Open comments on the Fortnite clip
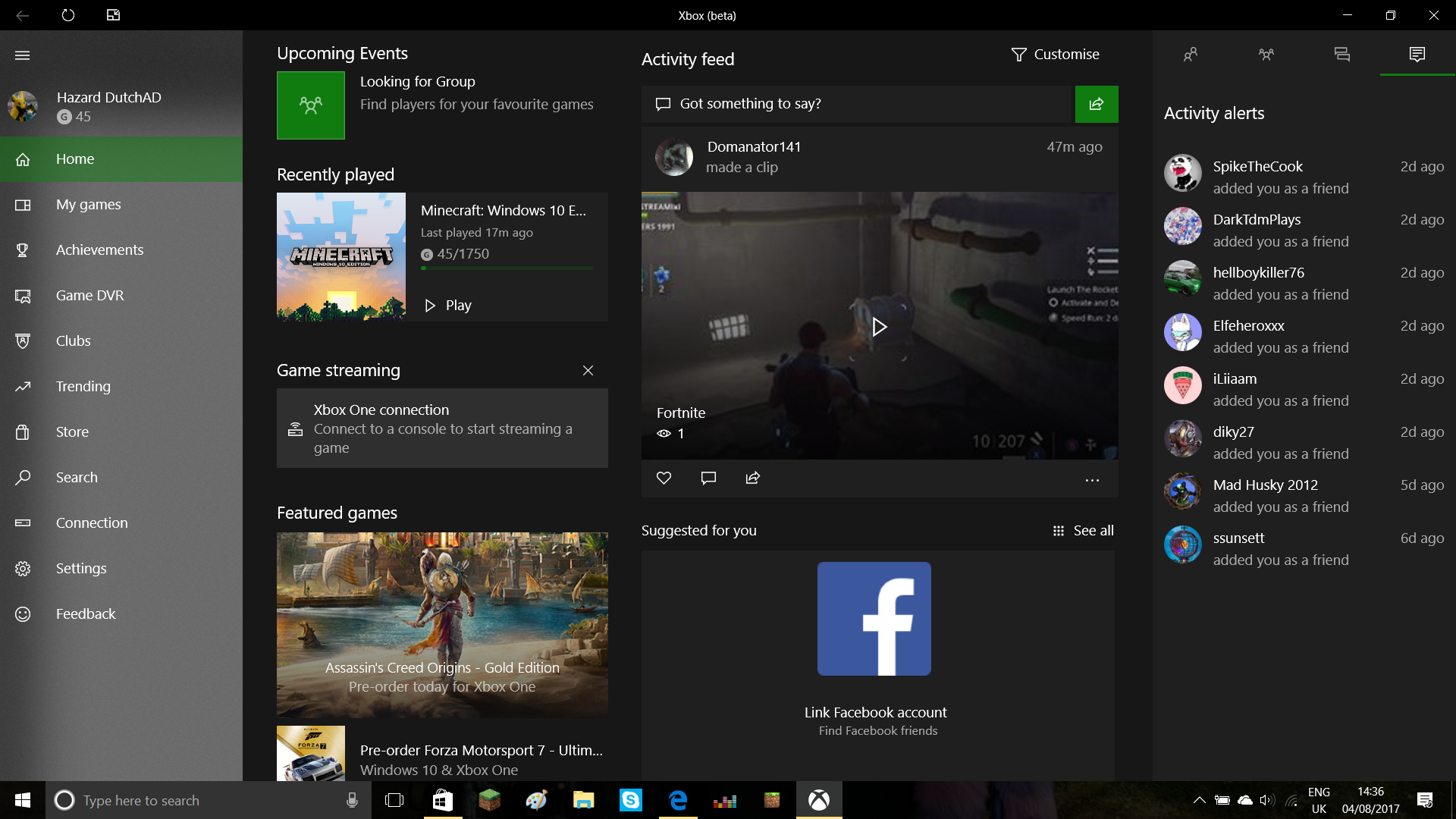The height and width of the screenshot is (819, 1456). (708, 478)
